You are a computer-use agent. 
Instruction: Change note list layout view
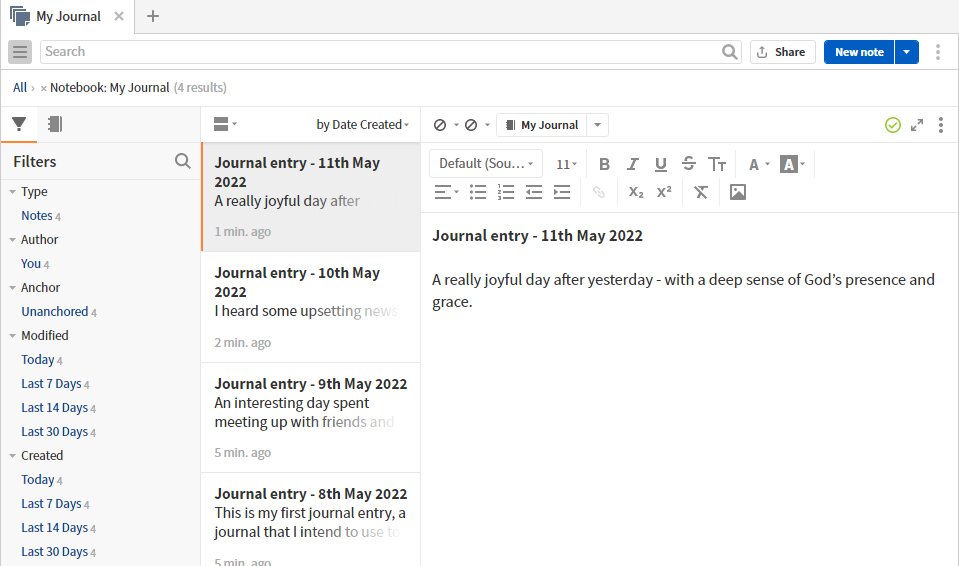[x=225, y=124]
